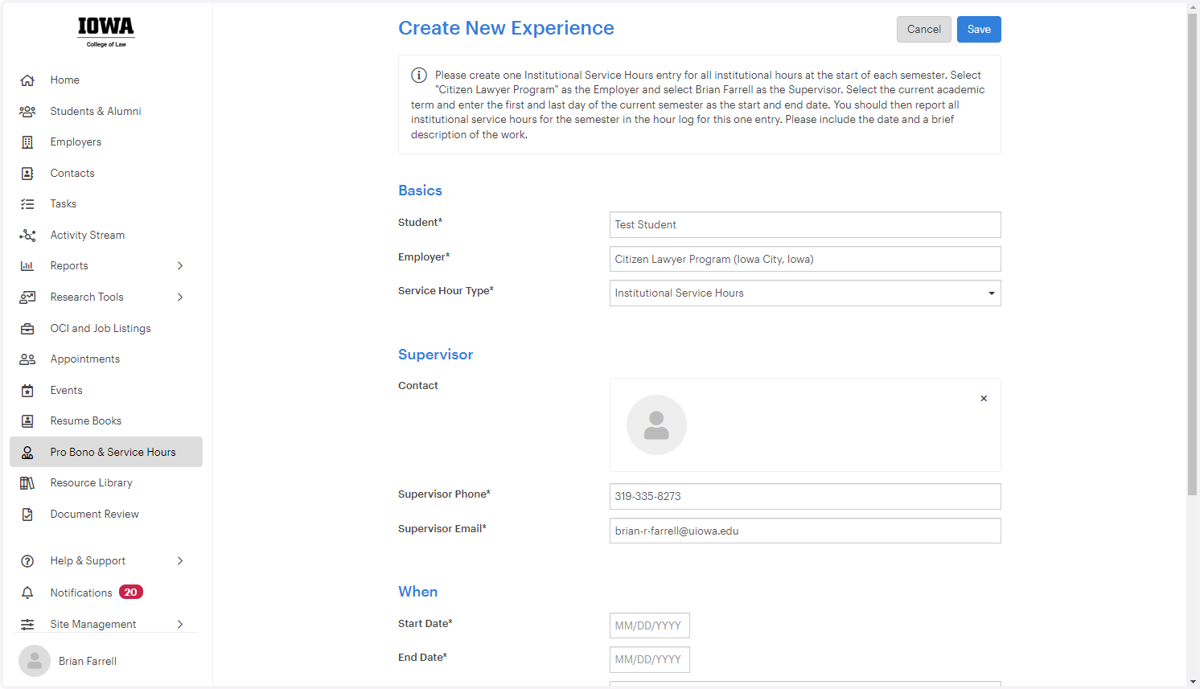Click the Home house icon in sidebar
1200x689 pixels.
point(27,80)
